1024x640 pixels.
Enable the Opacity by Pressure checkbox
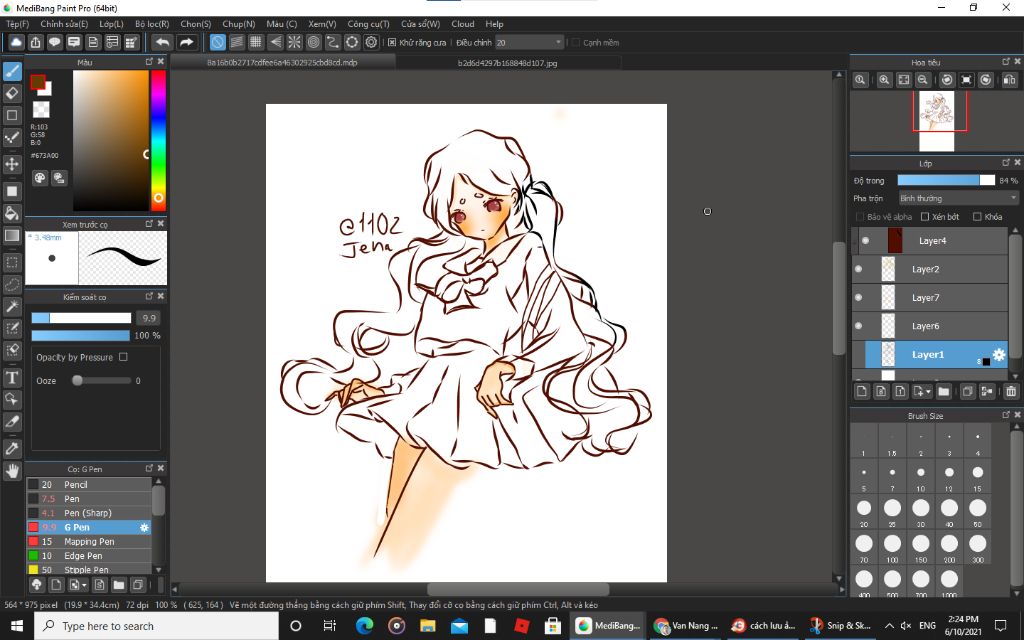(123, 357)
